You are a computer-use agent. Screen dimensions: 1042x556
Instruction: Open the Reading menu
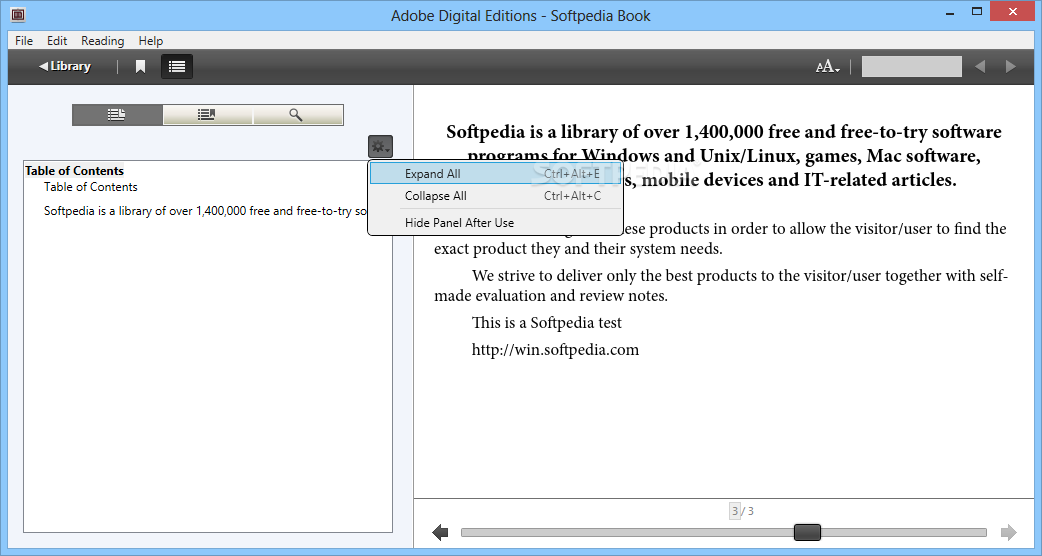(102, 41)
